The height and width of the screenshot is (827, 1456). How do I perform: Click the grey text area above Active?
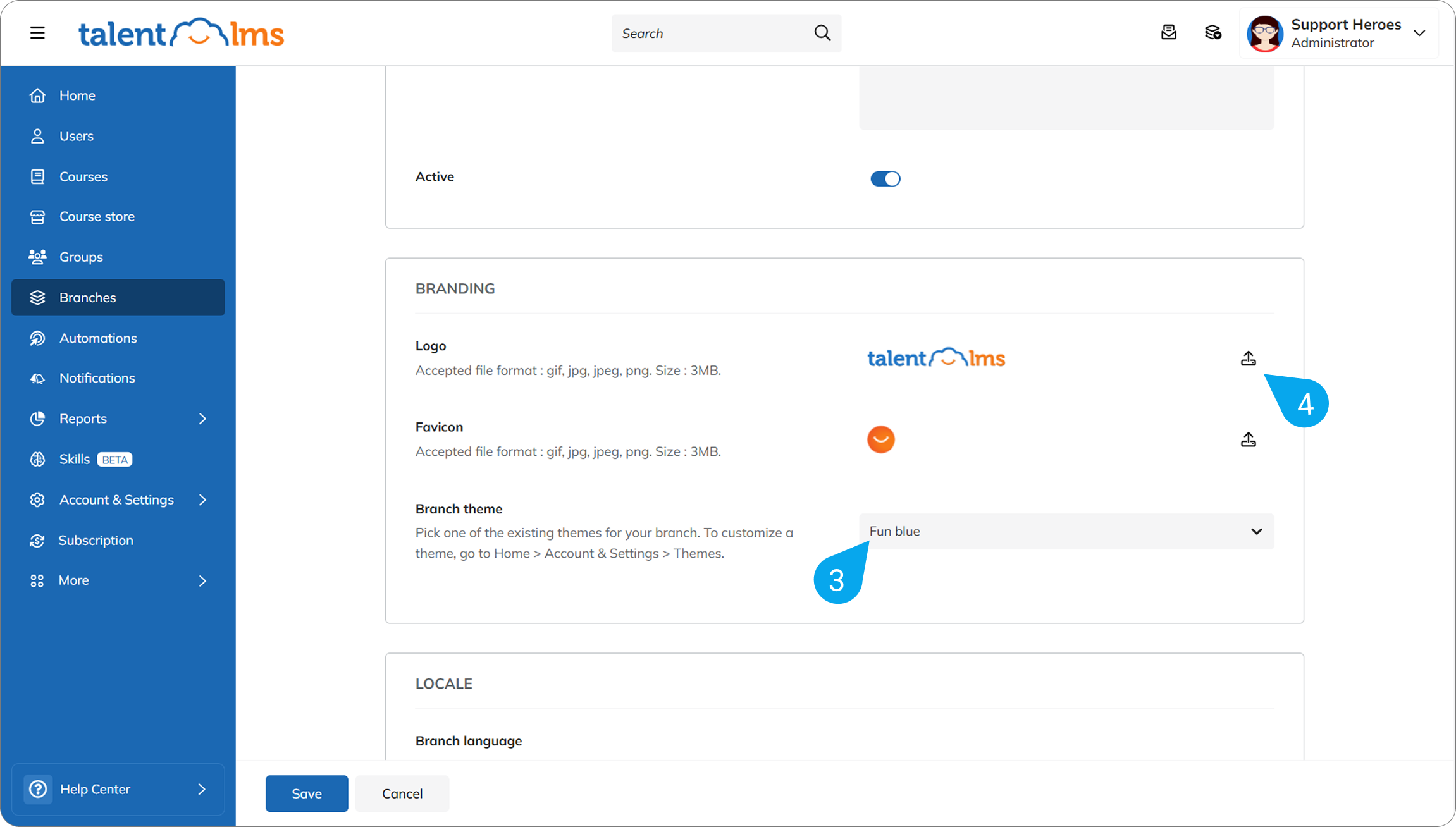coord(1066,98)
